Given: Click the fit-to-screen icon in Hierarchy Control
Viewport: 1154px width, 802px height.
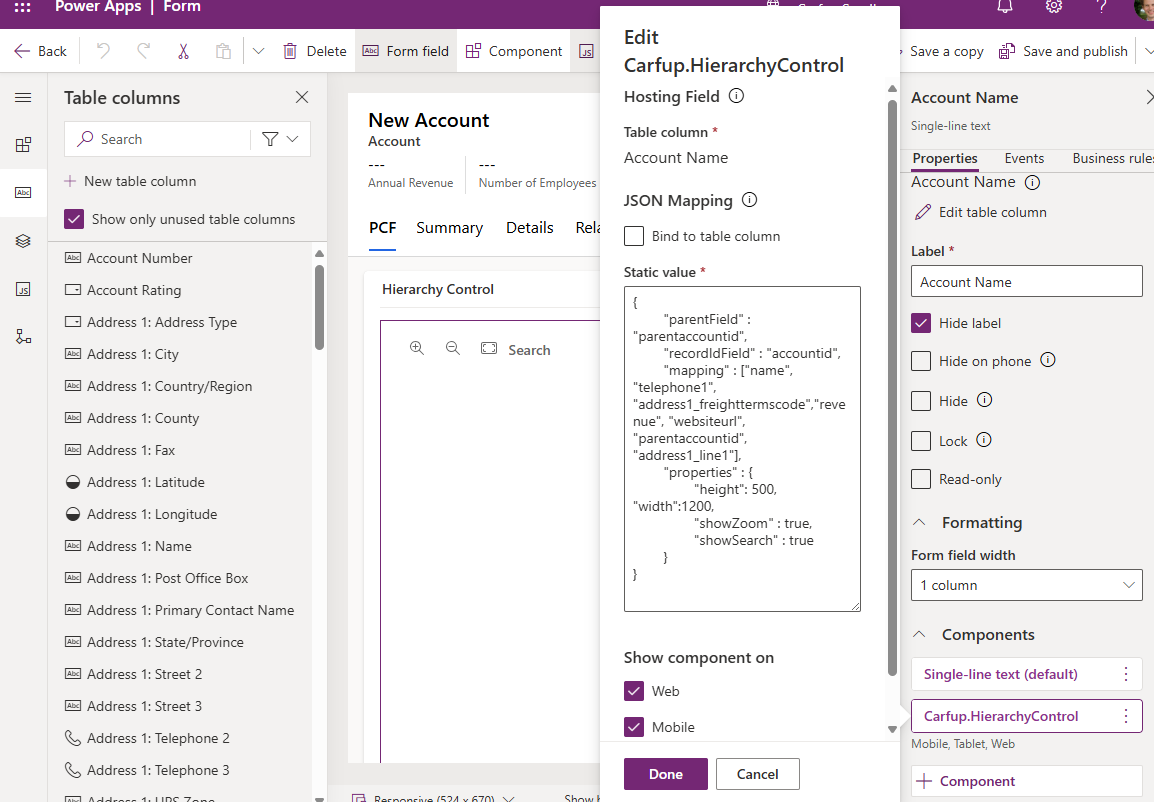Looking at the screenshot, I should click(x=489, y=348).
